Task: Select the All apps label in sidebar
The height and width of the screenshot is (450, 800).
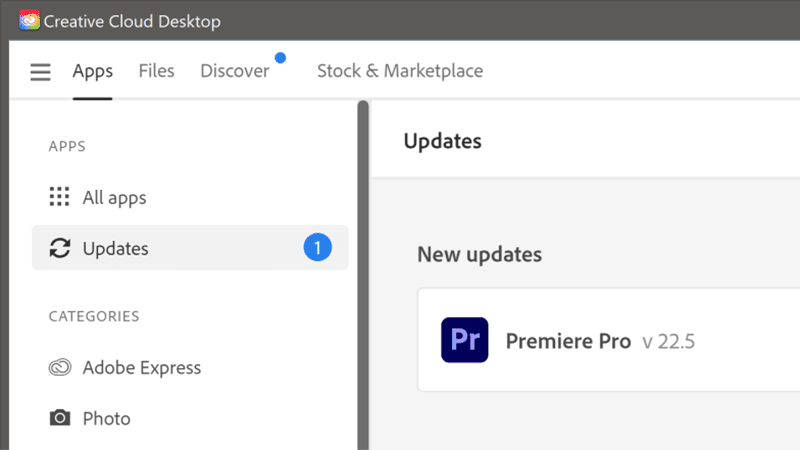Action: [x=114, y=198]
